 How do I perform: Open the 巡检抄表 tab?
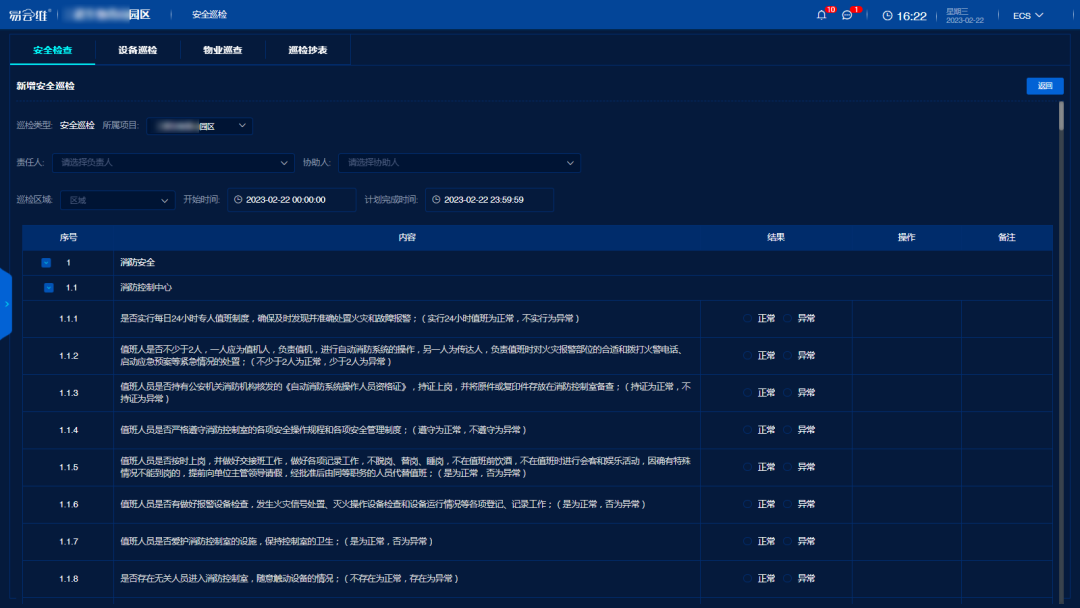tap(307, 50)
